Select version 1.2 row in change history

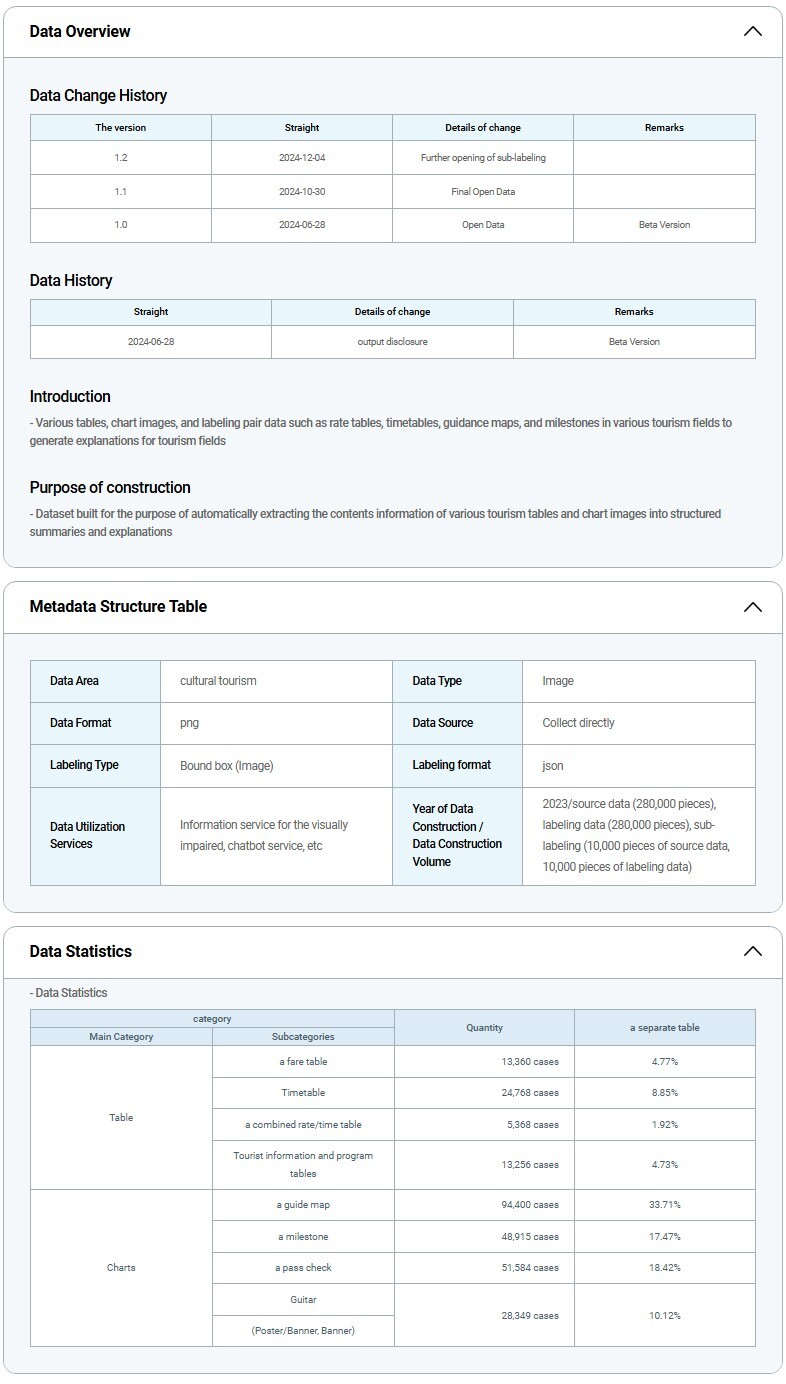click(x=121, y=158)
